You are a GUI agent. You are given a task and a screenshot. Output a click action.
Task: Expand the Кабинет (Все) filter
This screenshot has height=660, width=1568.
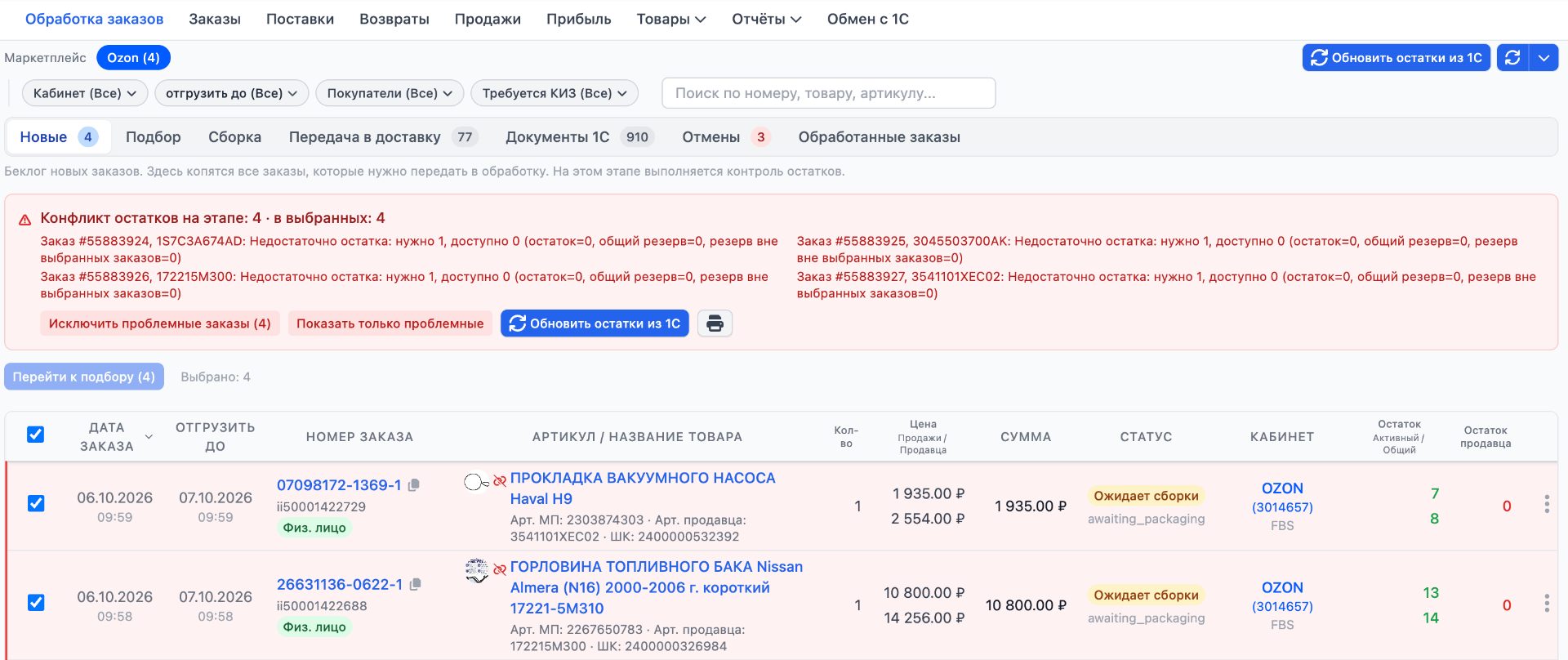(x=85, y=93)
